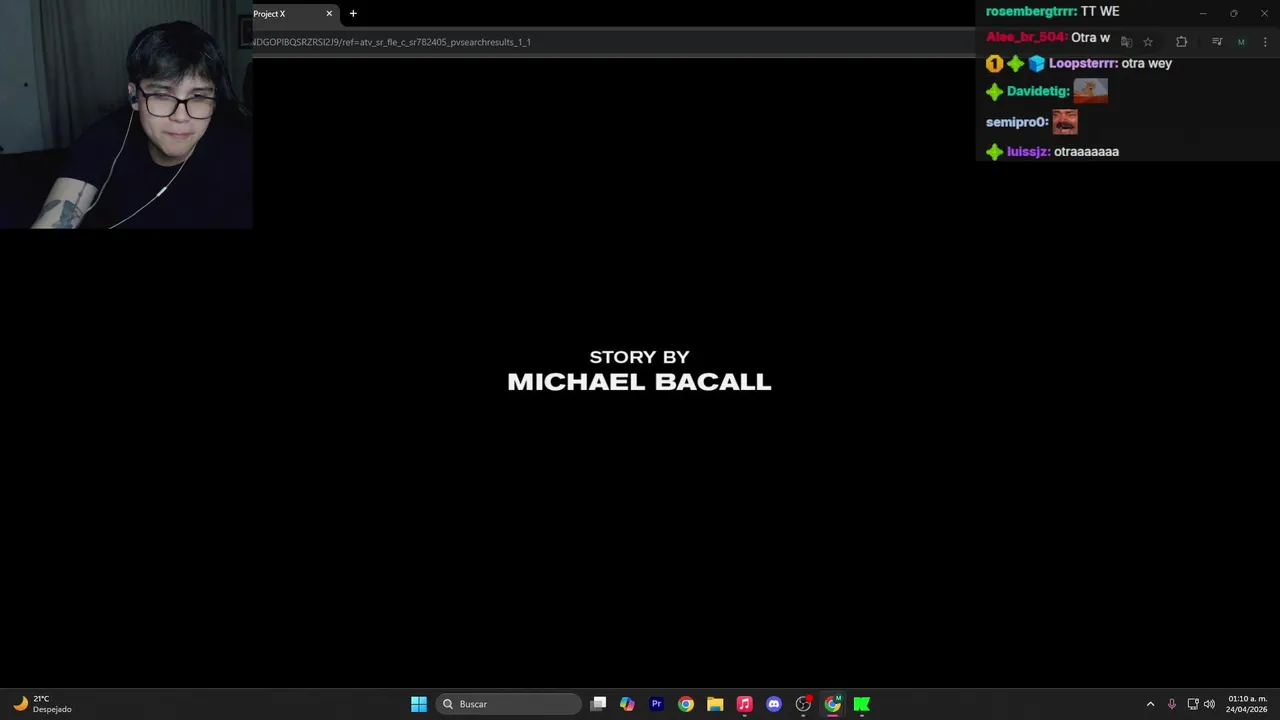Click the emote in Davidetig's message
The width and height of the screenshot is (1280, 720).
[1090, 91]
